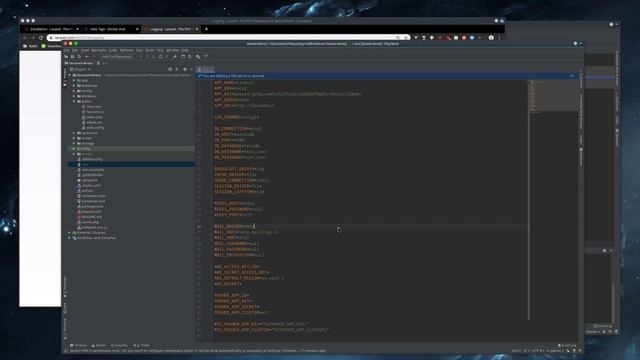Click the Chrome reload button
Image resolution: width=640 pixels, height=360 pixels.
[x=41, y=38]
